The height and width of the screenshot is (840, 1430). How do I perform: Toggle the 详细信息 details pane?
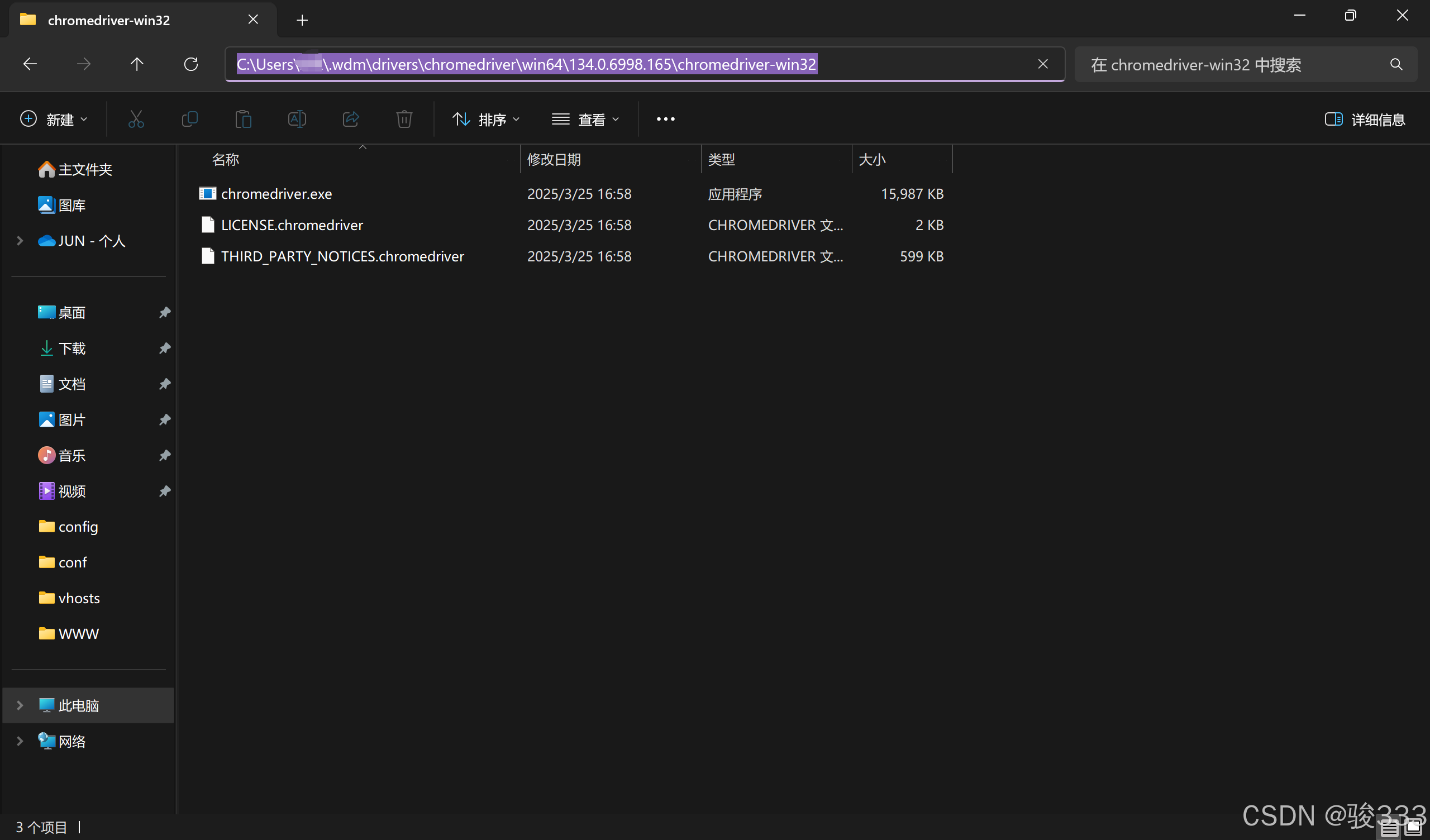(1365, 119)
